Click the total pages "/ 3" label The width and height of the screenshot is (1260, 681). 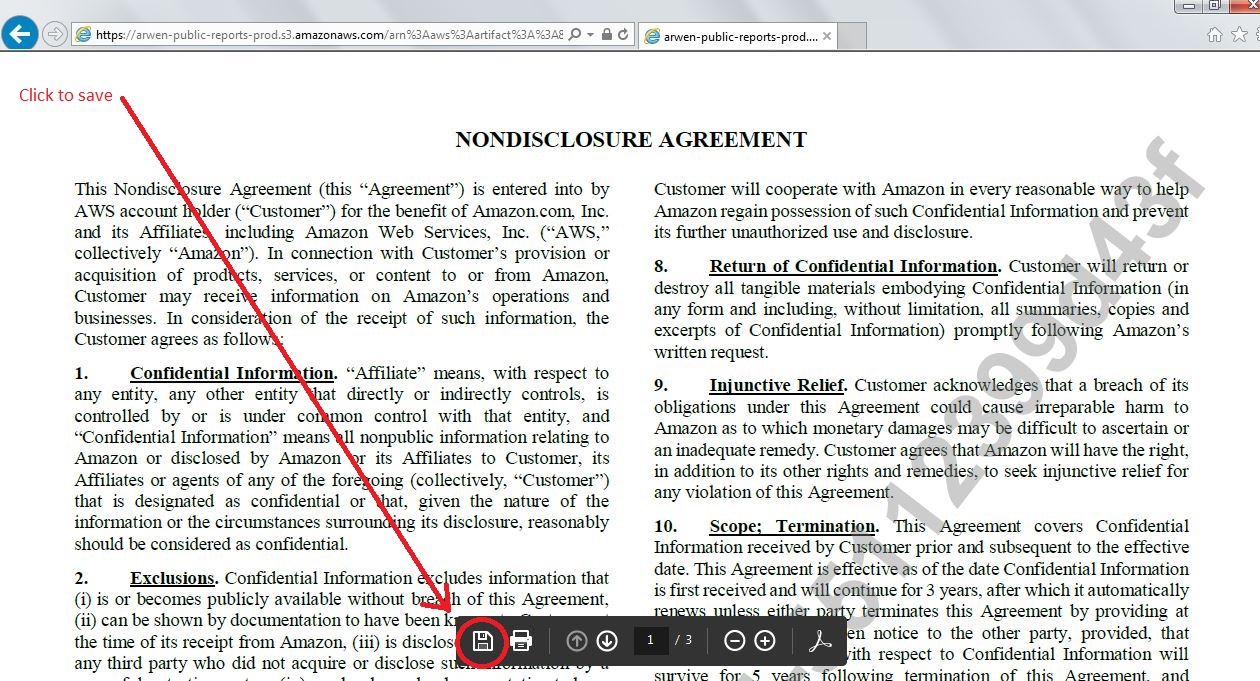tap(684, 640)
